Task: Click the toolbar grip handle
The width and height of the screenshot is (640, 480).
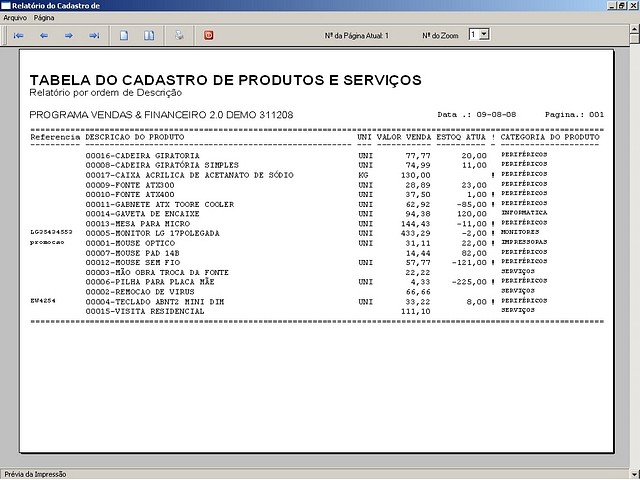Action: [x=4, y=35]
